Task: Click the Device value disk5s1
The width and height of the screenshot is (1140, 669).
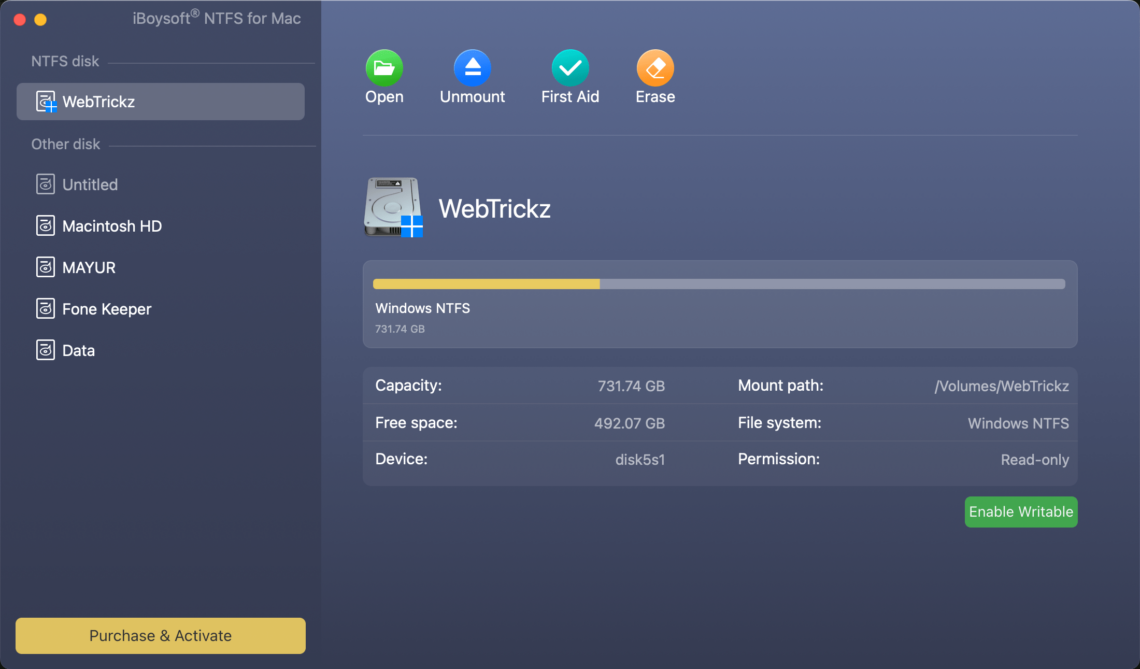Action: pos(640,460)
